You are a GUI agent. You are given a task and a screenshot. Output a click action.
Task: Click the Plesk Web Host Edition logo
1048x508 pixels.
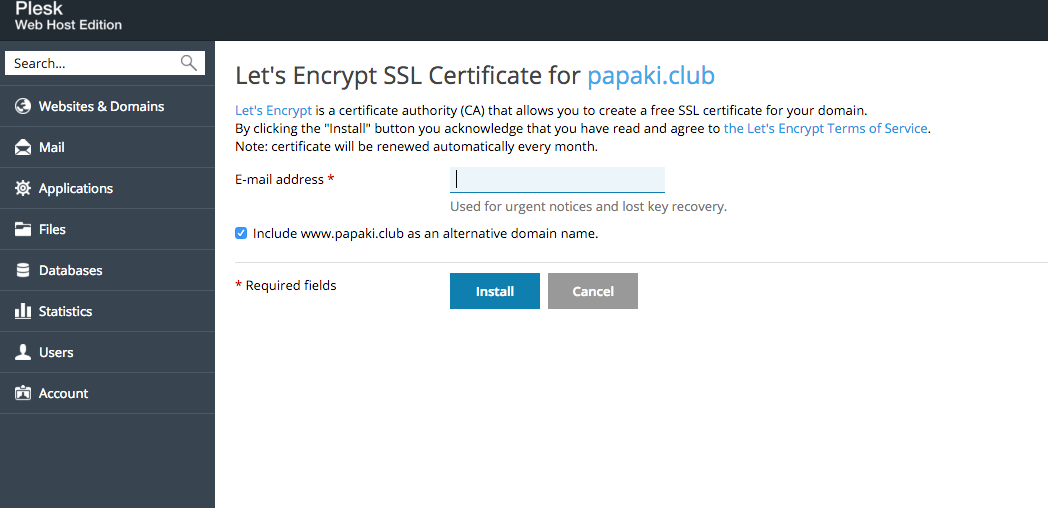coord(68,16)
